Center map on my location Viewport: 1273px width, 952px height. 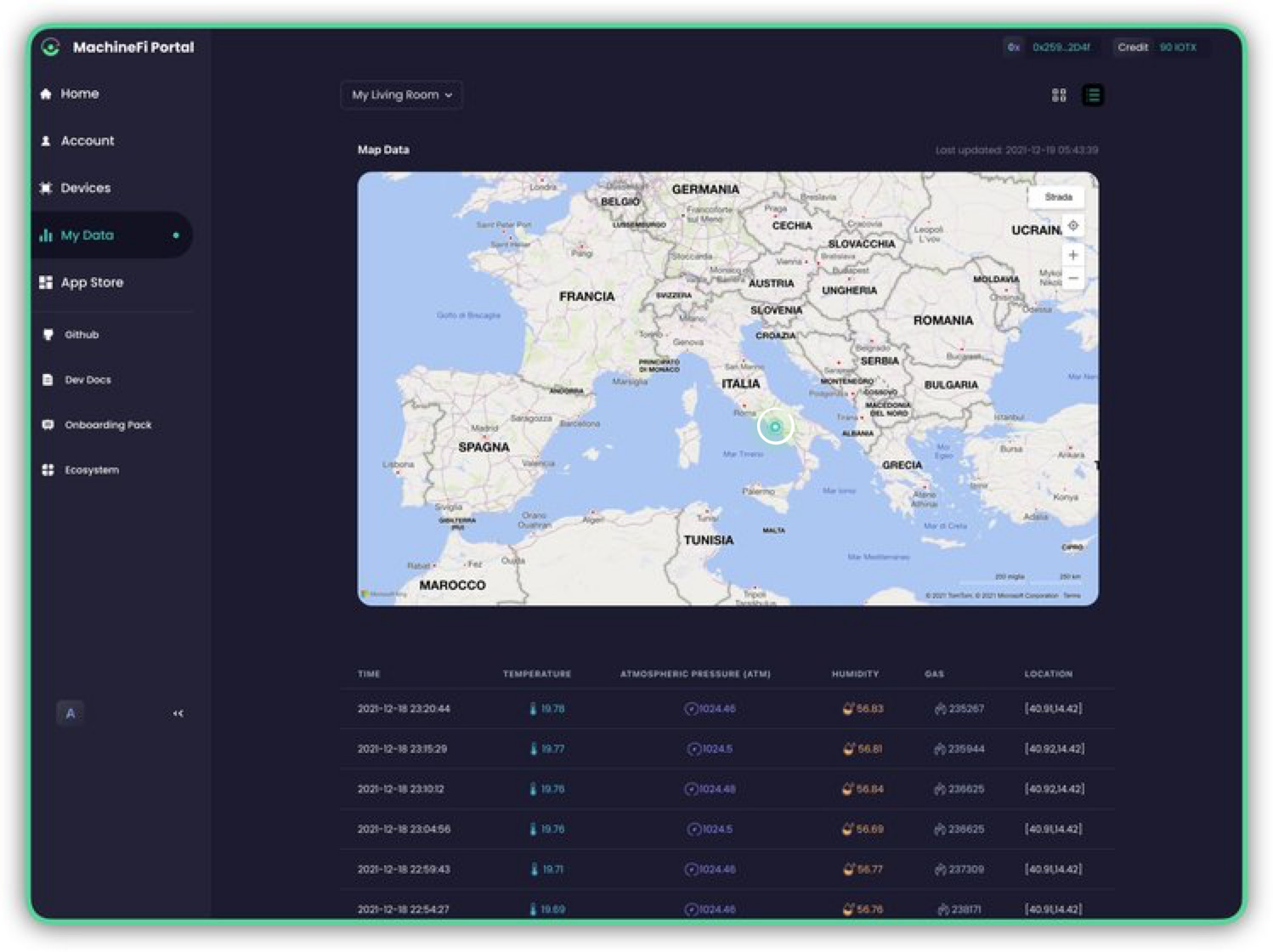pos(1073,226)
